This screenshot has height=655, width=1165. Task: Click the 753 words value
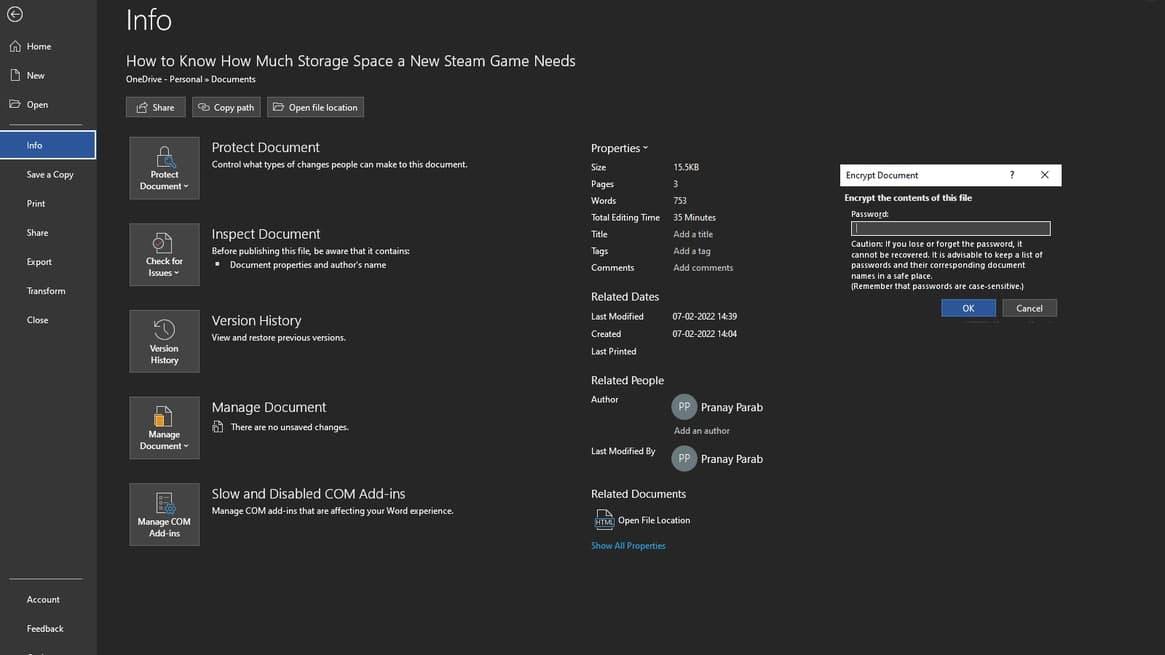tap(680, 201)
